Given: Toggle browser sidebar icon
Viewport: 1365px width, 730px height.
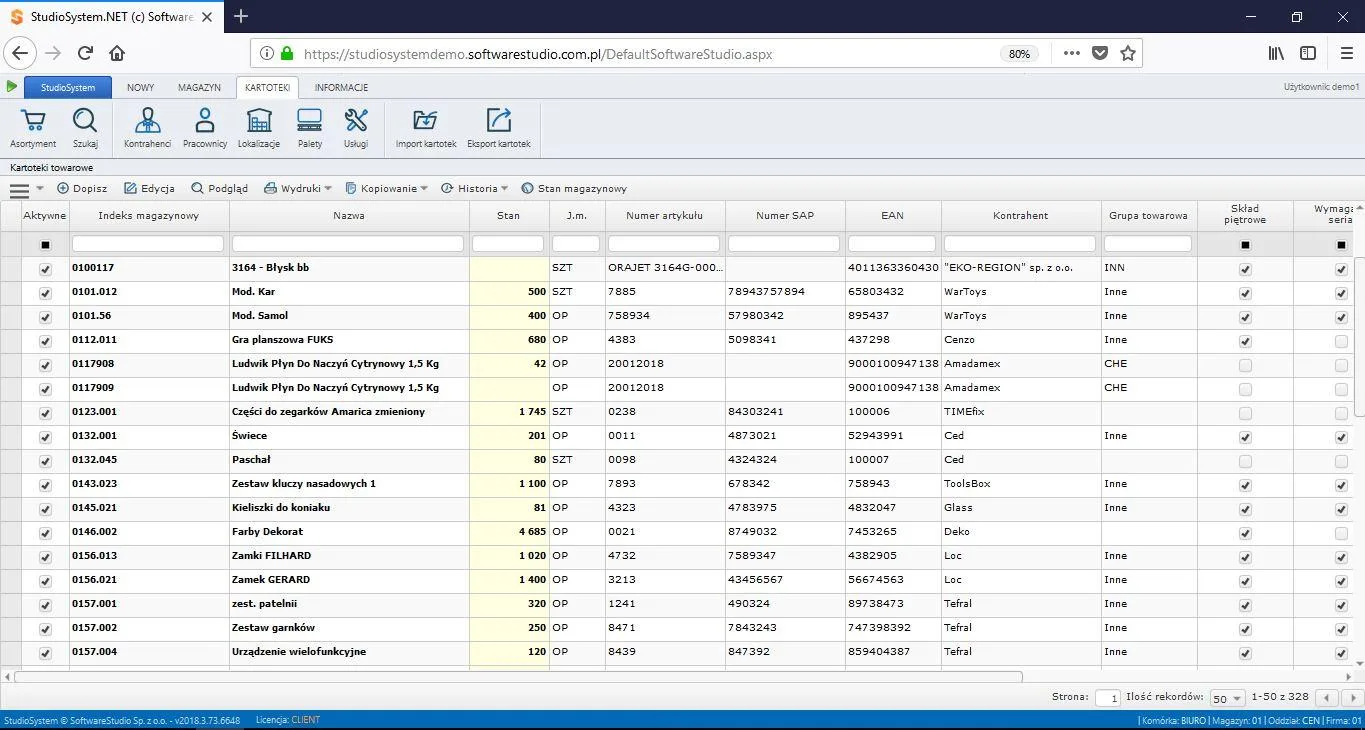Looking at the screenshot, I should (x=1307, y=54).
